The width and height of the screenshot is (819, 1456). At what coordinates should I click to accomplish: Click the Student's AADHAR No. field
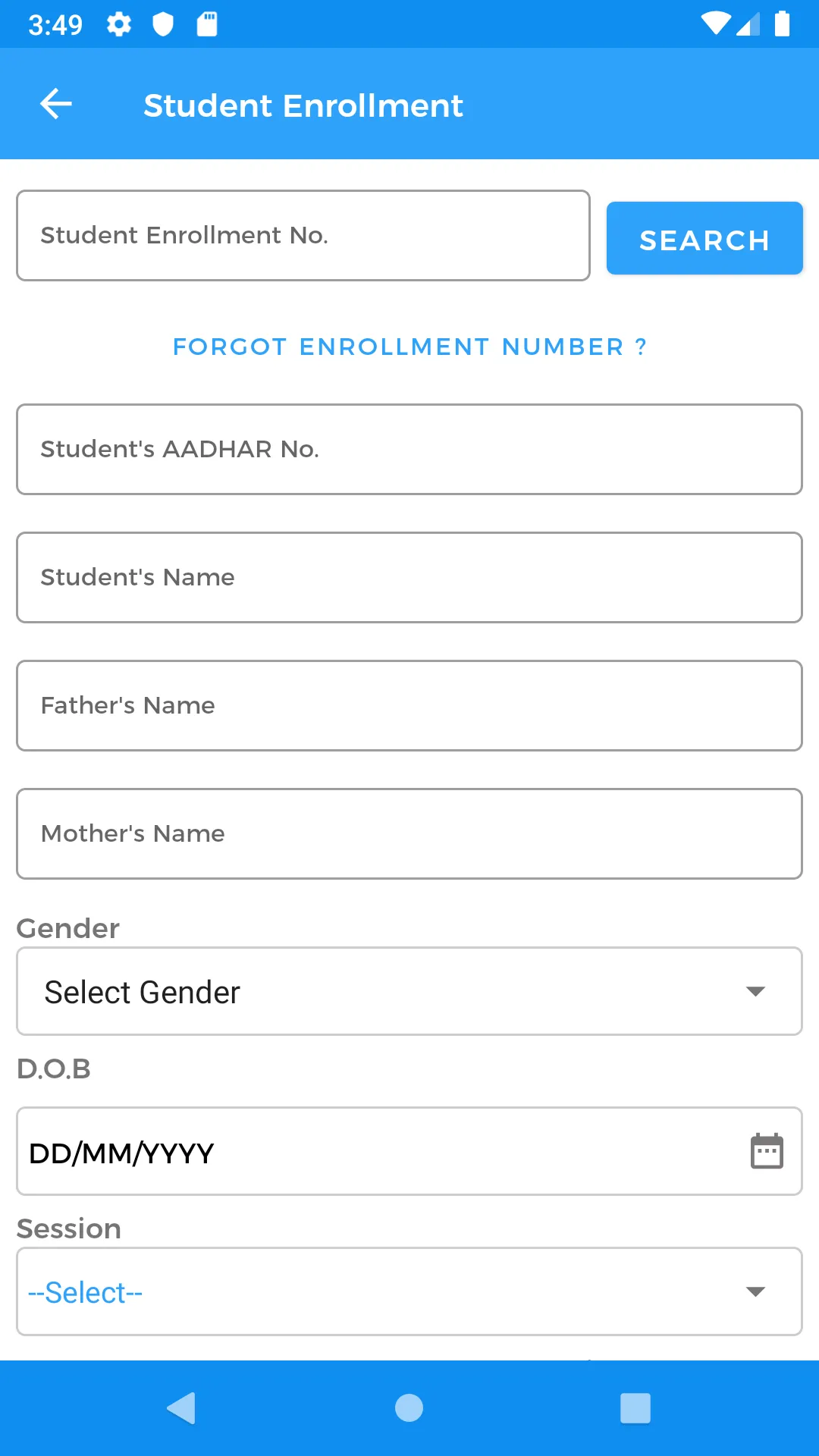(x=409, y=450)
